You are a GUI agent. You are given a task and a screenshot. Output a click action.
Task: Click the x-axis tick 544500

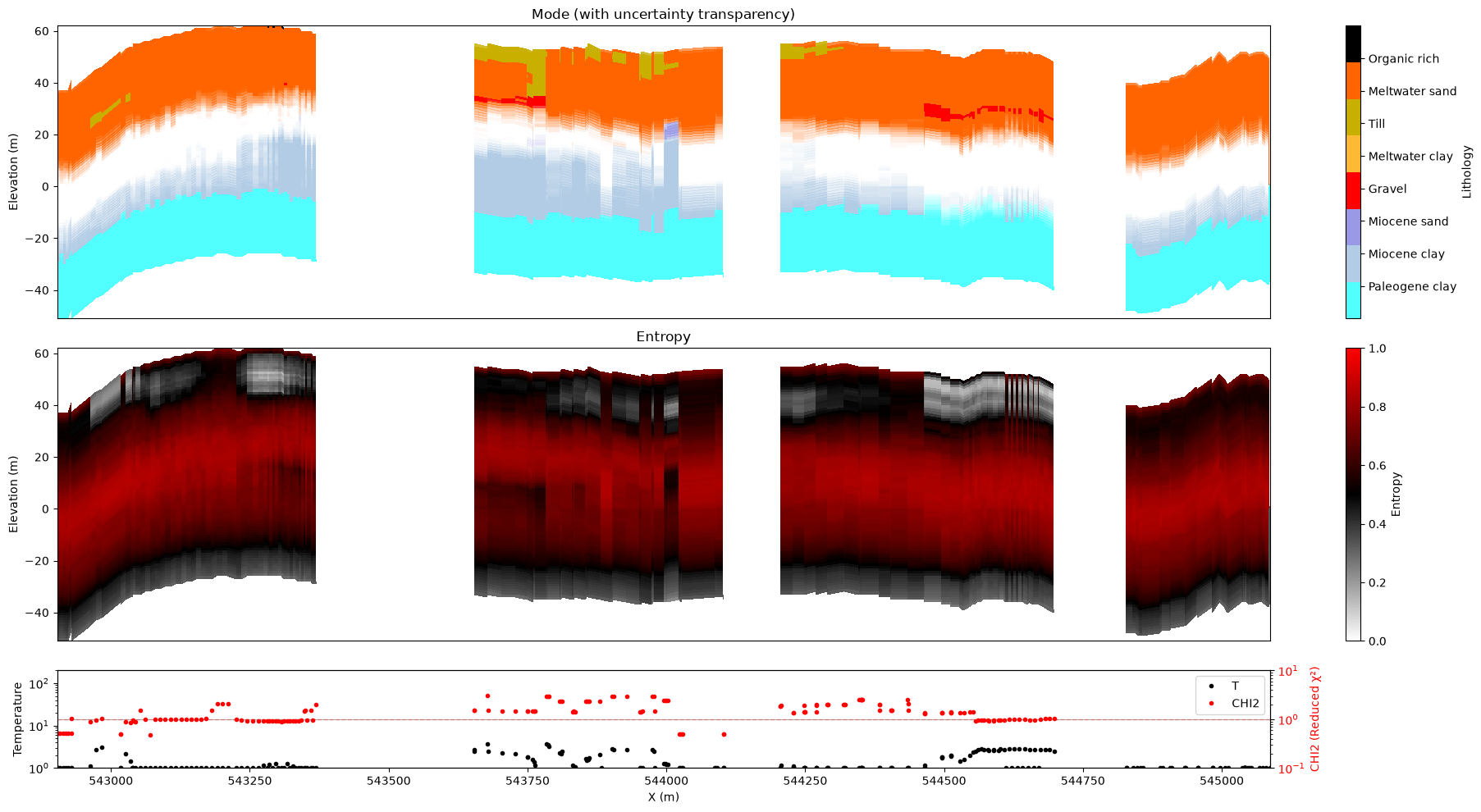coord(944,780)
